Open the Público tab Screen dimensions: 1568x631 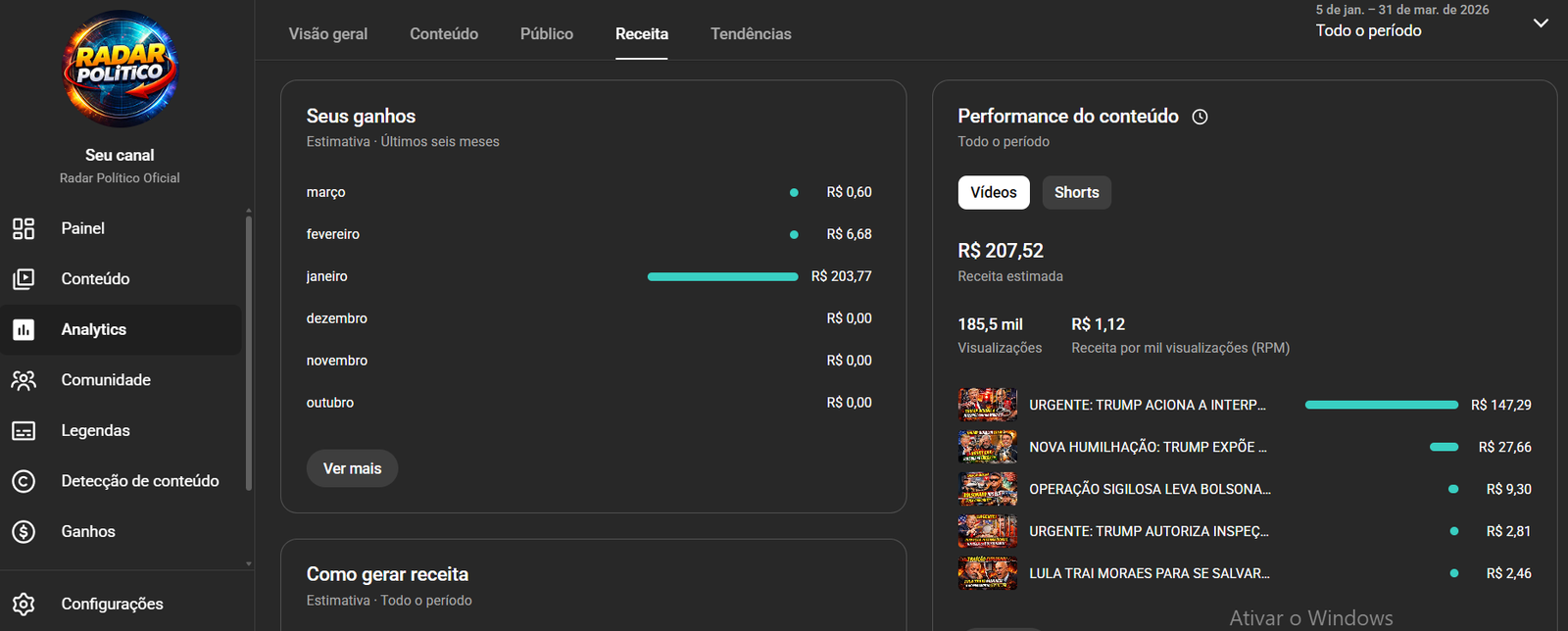[547, 34]
